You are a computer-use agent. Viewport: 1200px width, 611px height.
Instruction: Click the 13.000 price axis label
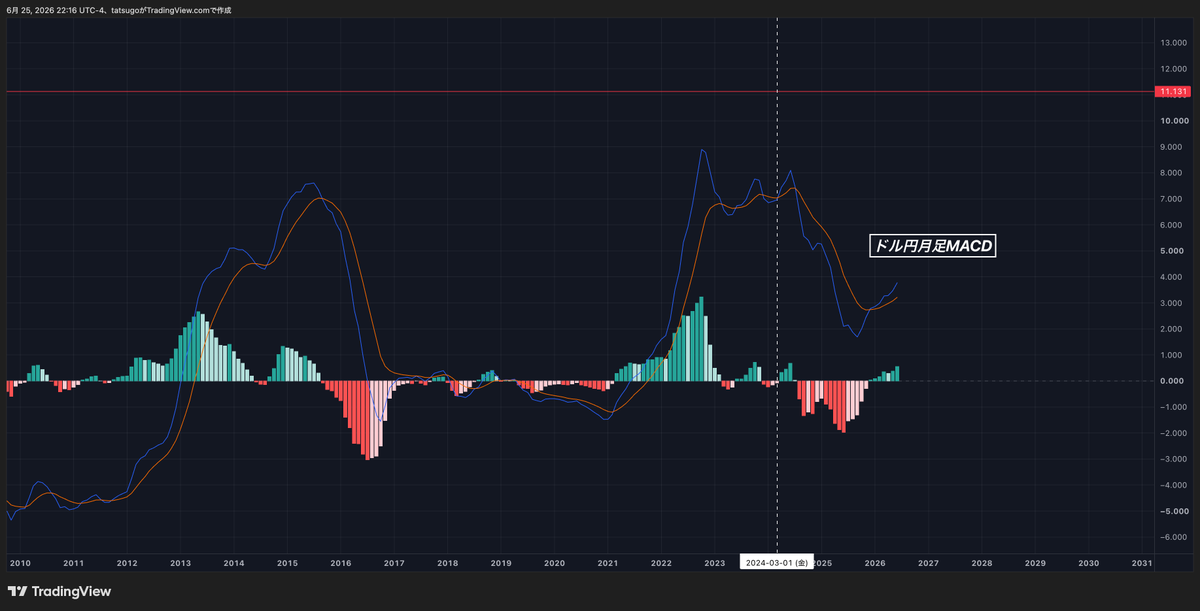(x=1172, y=42)
